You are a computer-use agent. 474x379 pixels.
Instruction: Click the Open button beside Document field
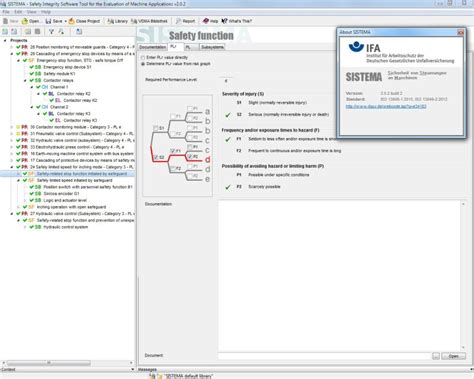point(453,356)
